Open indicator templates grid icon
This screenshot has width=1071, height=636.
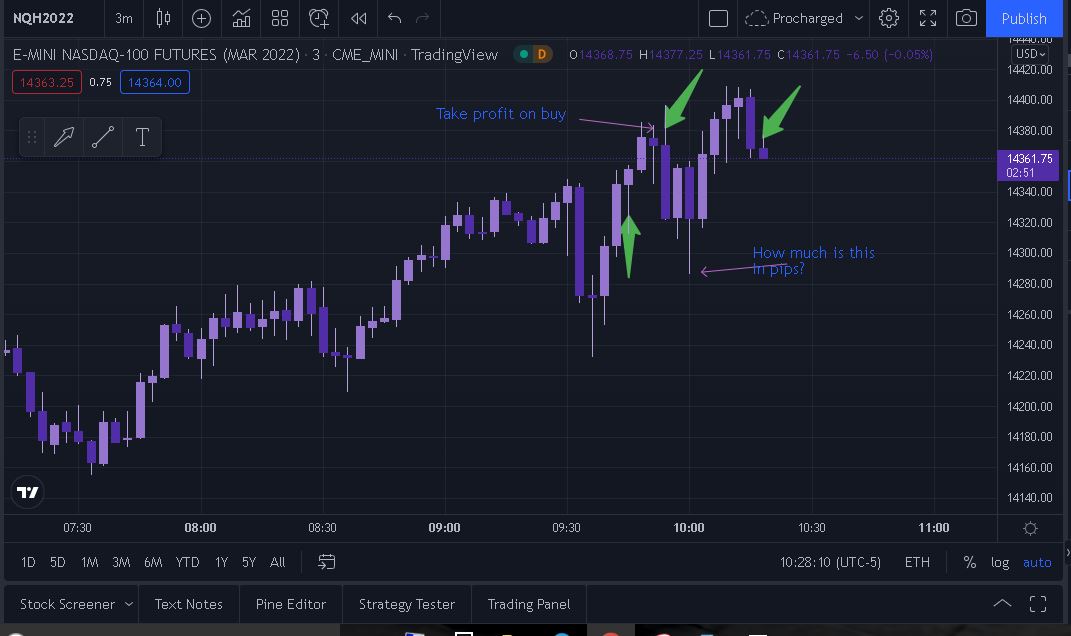tap(280, 18)
